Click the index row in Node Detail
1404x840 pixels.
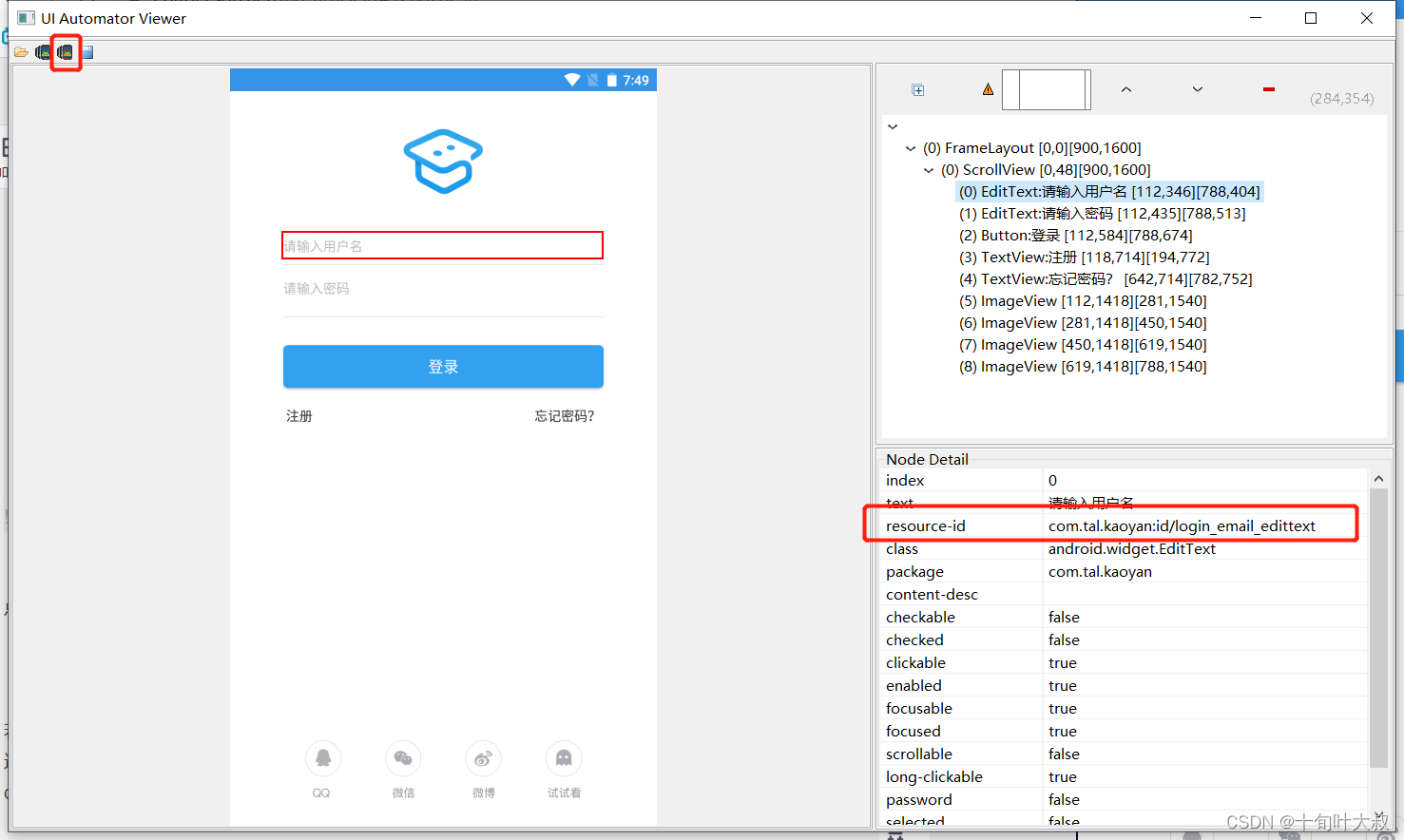[x=1125, y=481]
